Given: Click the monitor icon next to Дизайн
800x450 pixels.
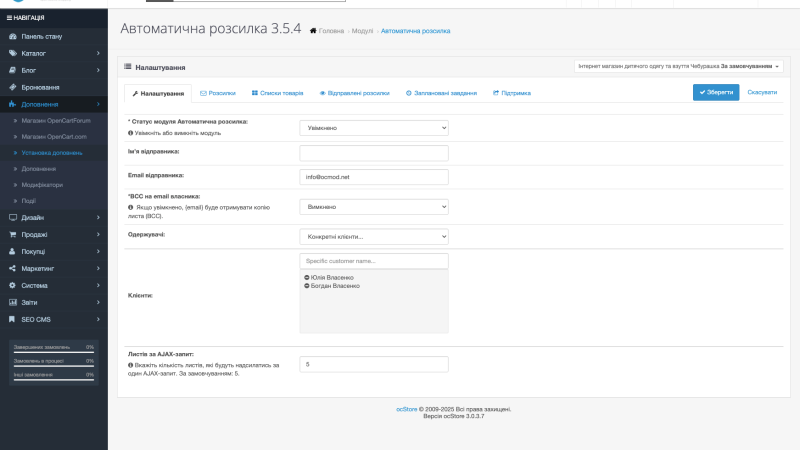Looking at the screenshot, I should pyautogui.click(x=13, y=217).
